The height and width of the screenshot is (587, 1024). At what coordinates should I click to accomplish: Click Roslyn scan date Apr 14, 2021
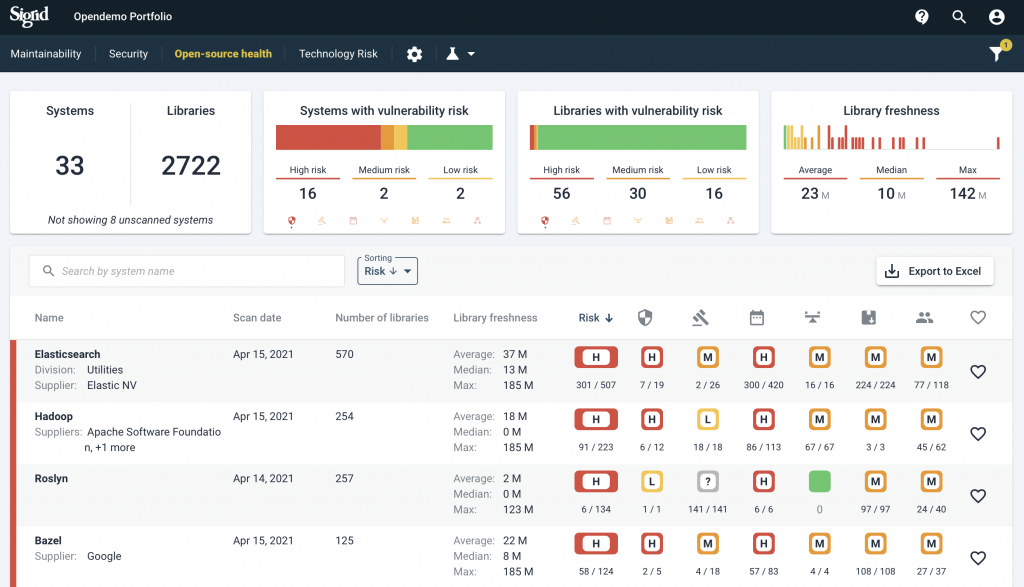263,478
